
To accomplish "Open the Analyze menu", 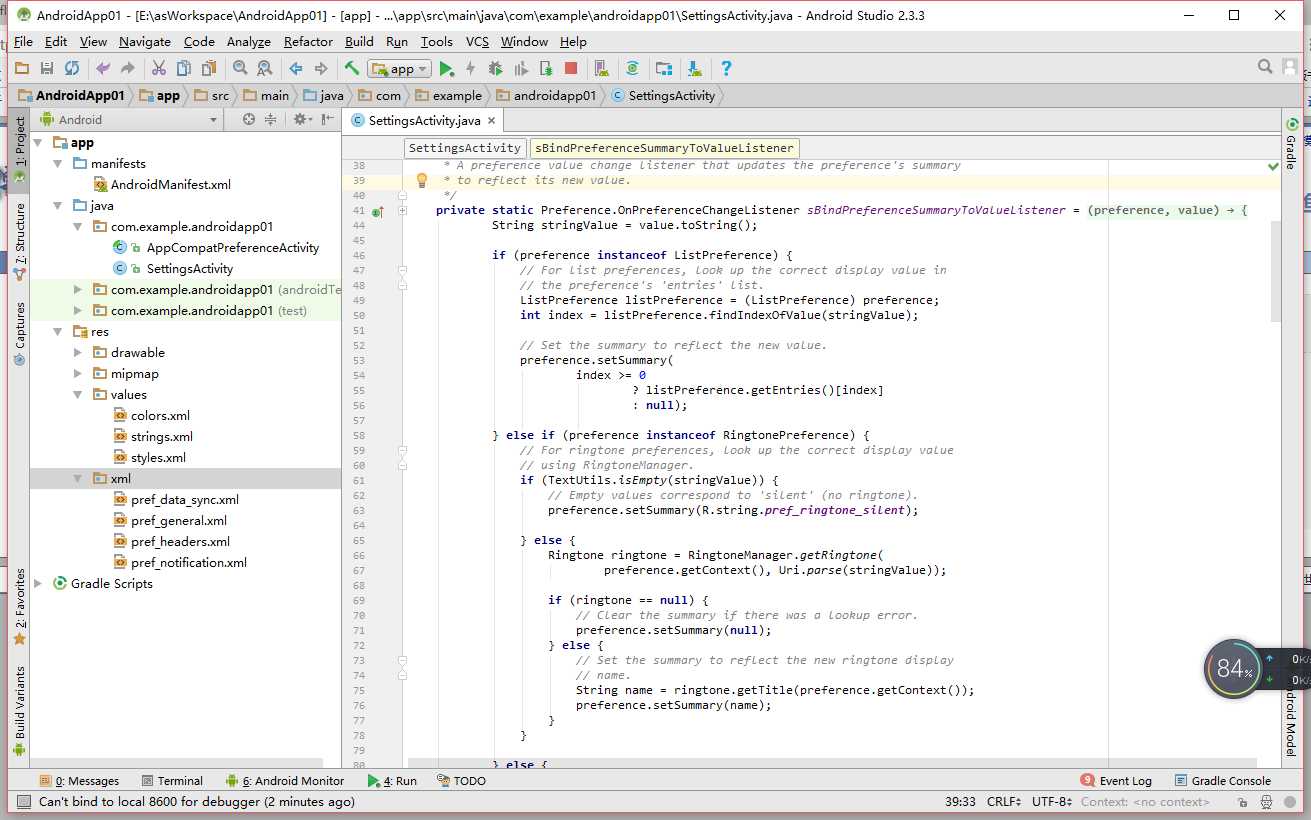I will click(249, 41).
